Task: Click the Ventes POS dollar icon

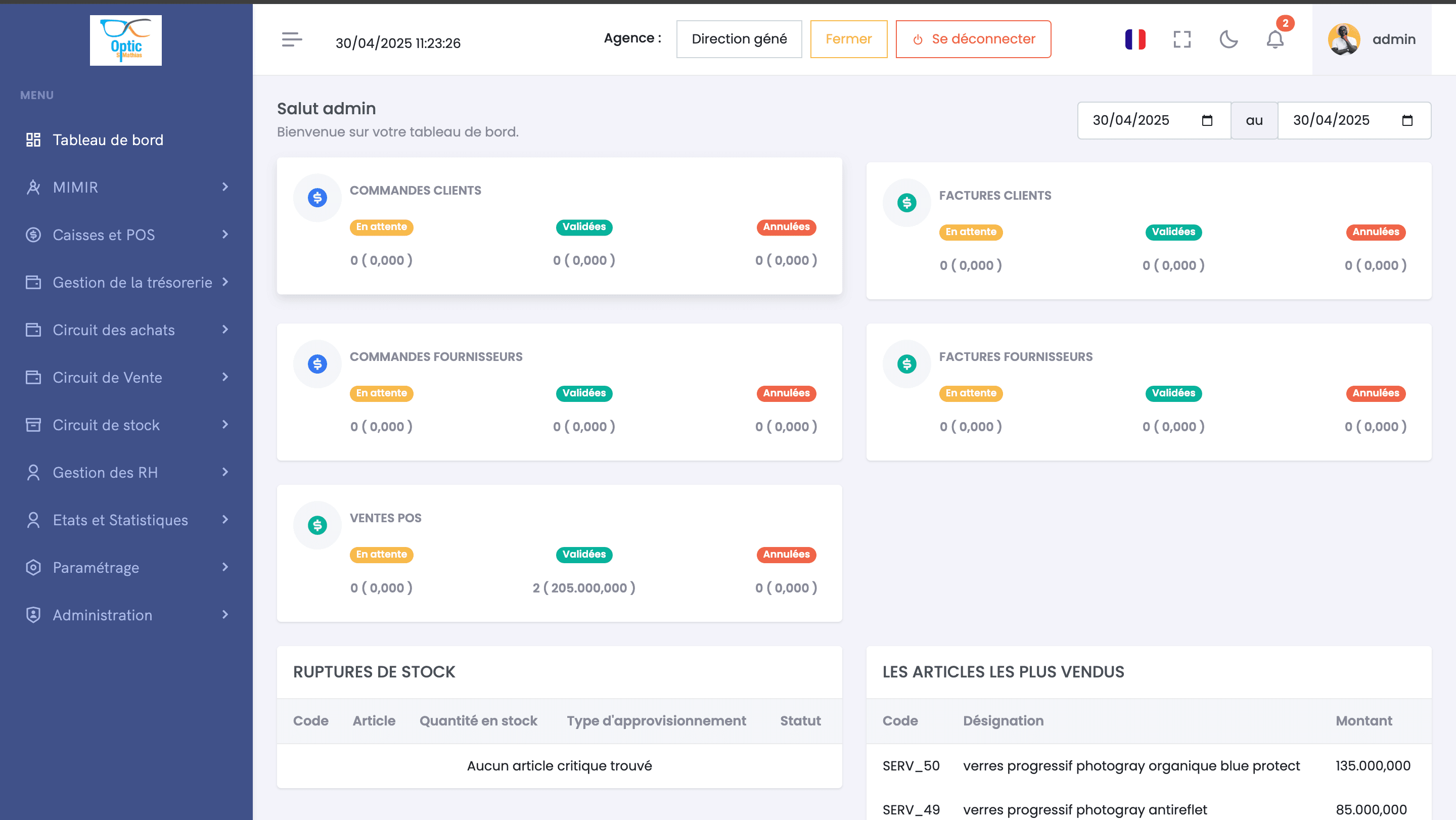Action: (x=317, y=526)
